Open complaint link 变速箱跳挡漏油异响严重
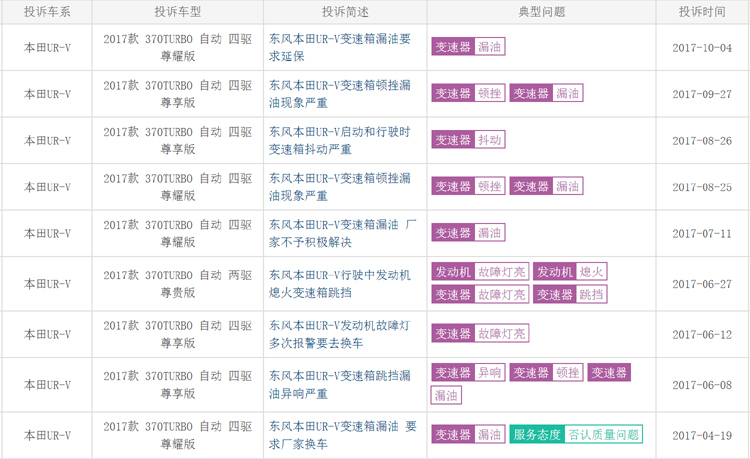Screen dimensions: 750x459 (340, 385)
